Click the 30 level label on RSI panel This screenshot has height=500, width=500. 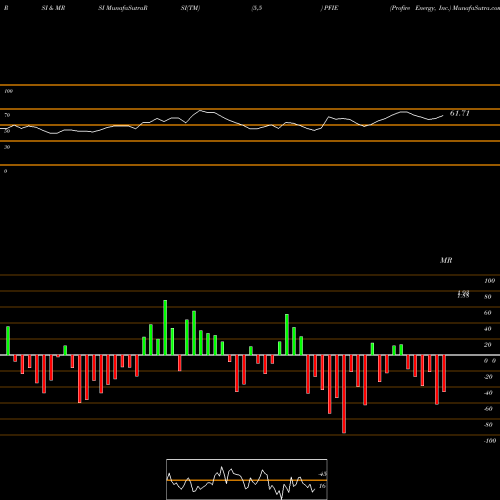pos(7,147)
